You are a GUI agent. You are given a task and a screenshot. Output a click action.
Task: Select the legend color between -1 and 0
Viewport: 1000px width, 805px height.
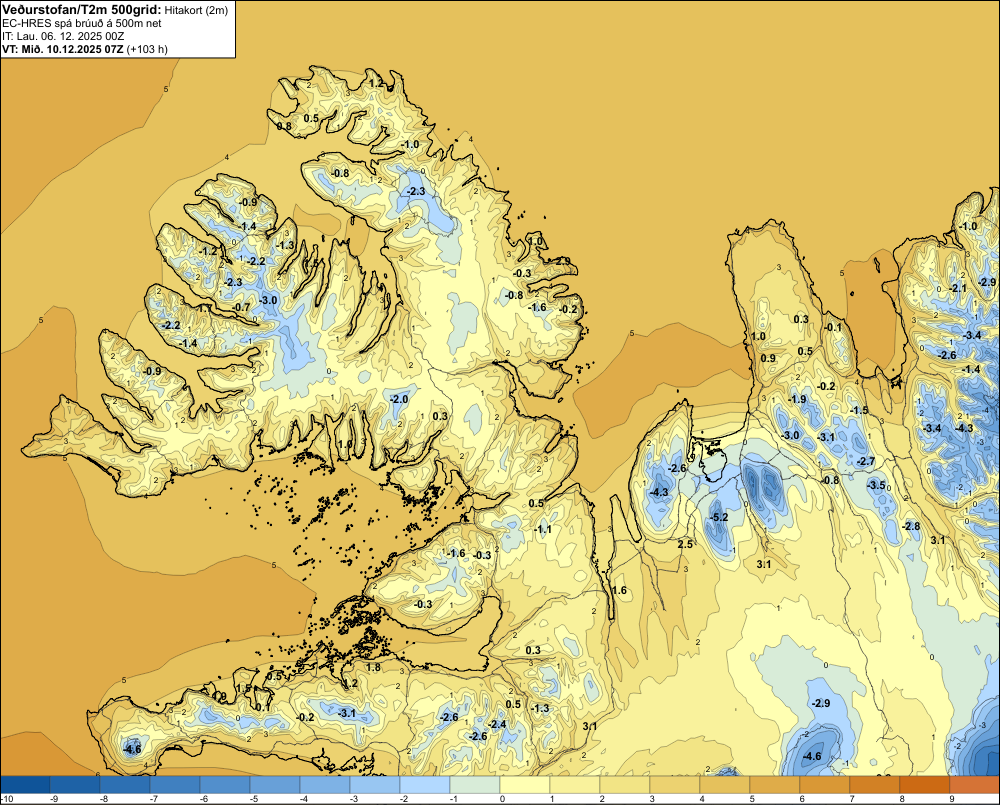coord(475,785)
